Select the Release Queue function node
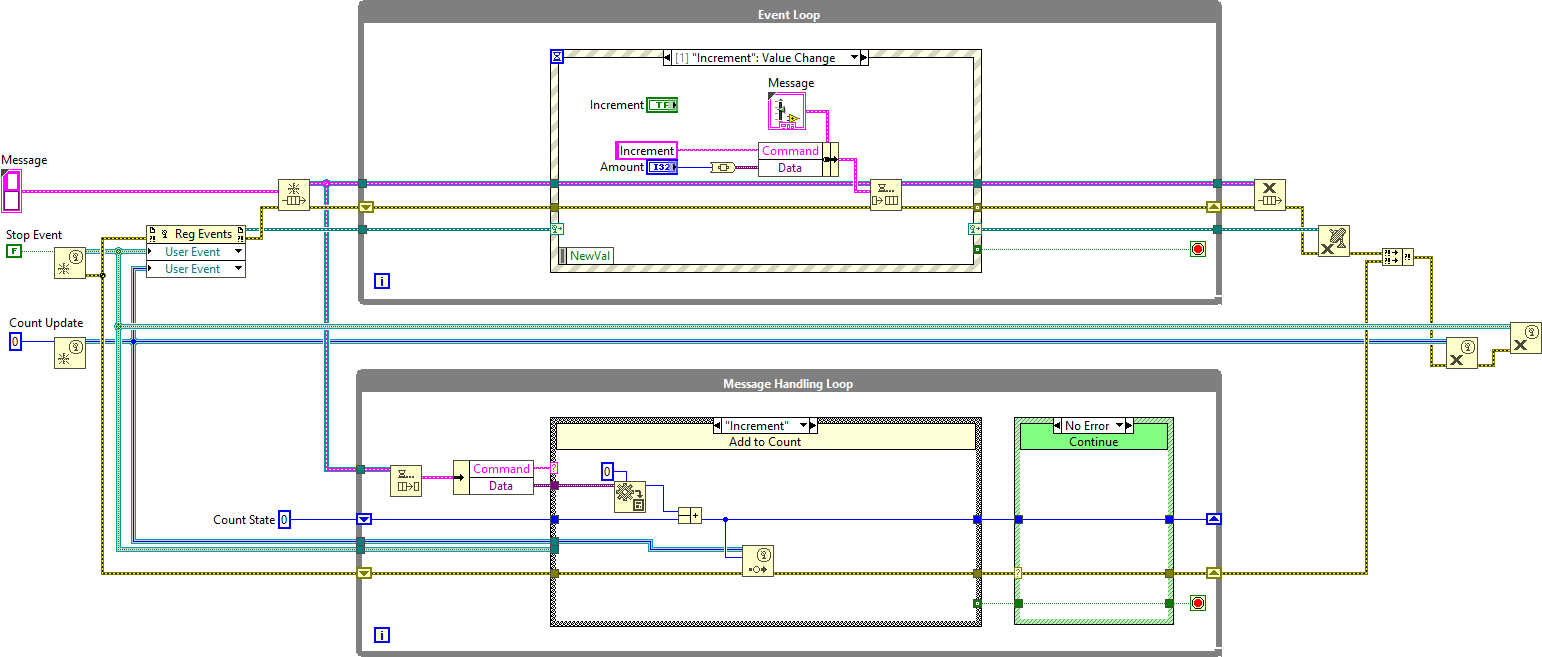The height and width of the screenshot is (657, 1542). [x=1270, y=195]
